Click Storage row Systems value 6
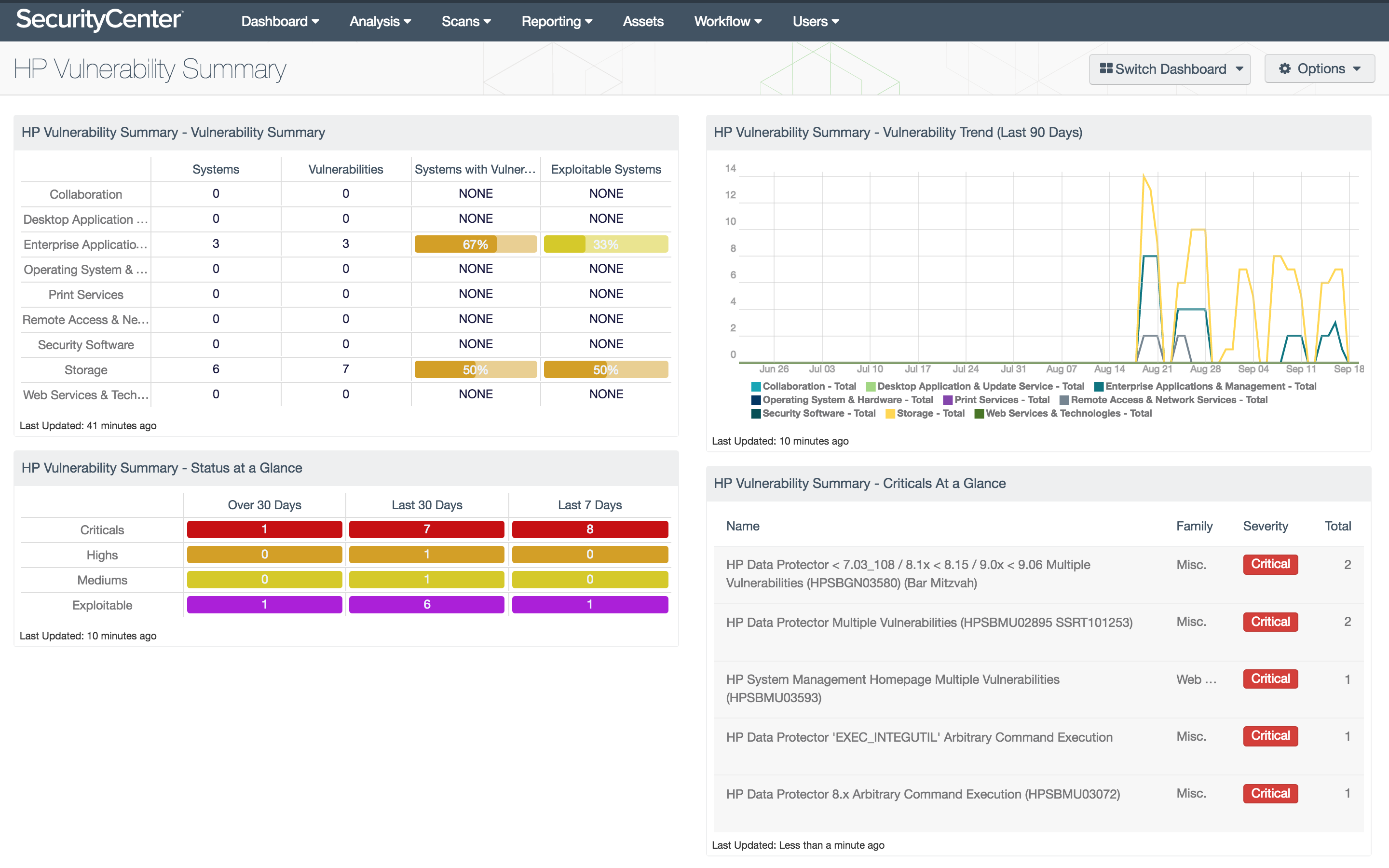This screenshot has width=1389, height=868. [216, 369]
